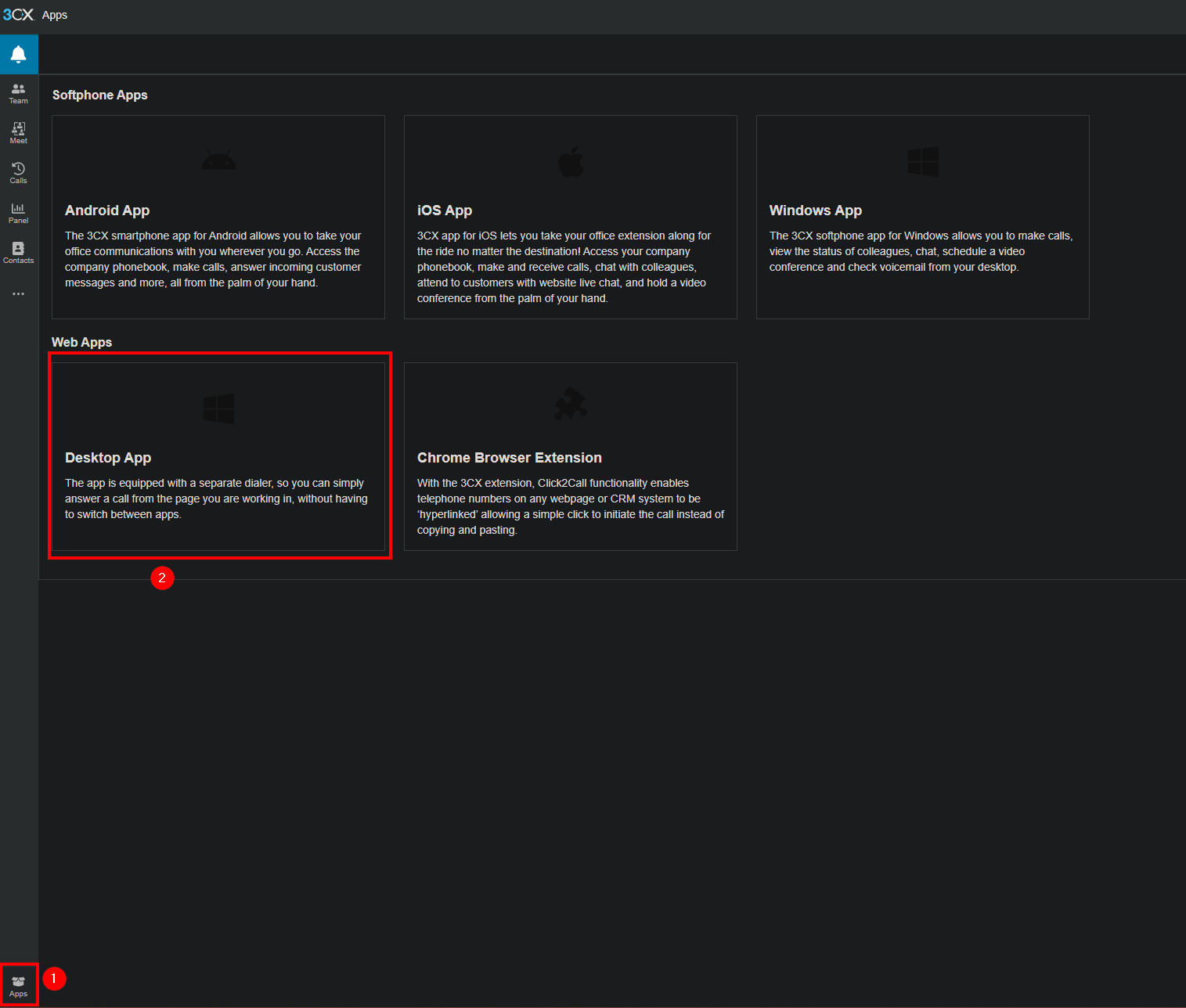
Task: Open the iOS App heading link
Action: click(445, 211)
